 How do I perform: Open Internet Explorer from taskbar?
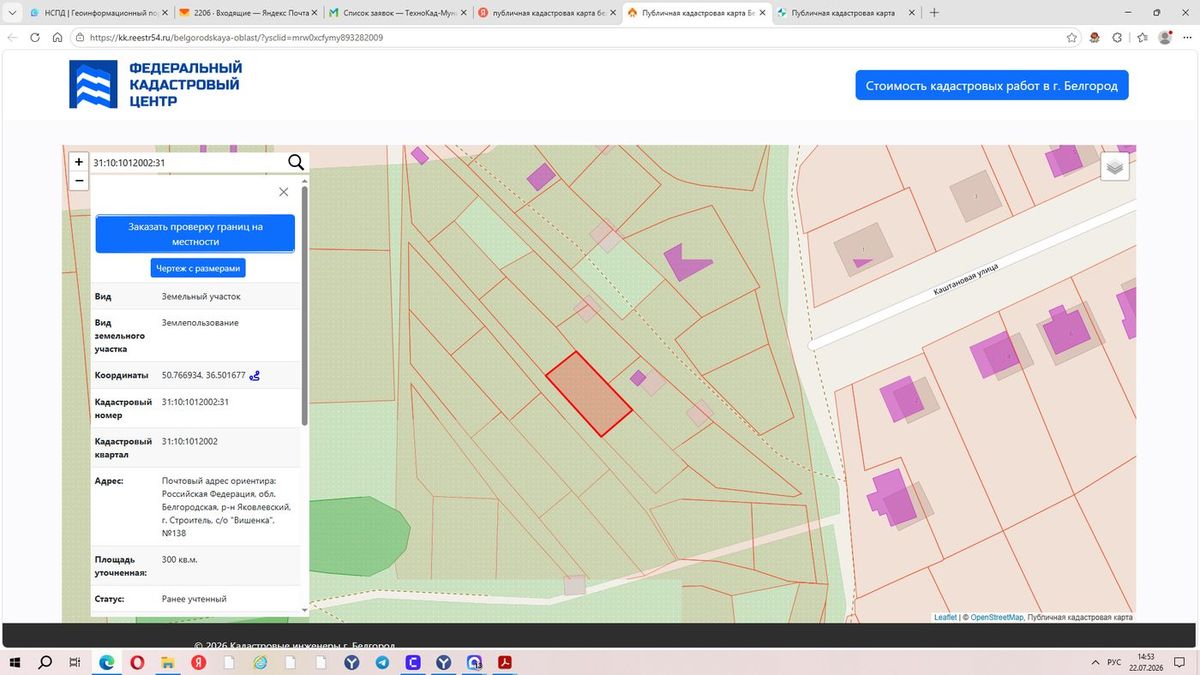click(x=260, y=662)
